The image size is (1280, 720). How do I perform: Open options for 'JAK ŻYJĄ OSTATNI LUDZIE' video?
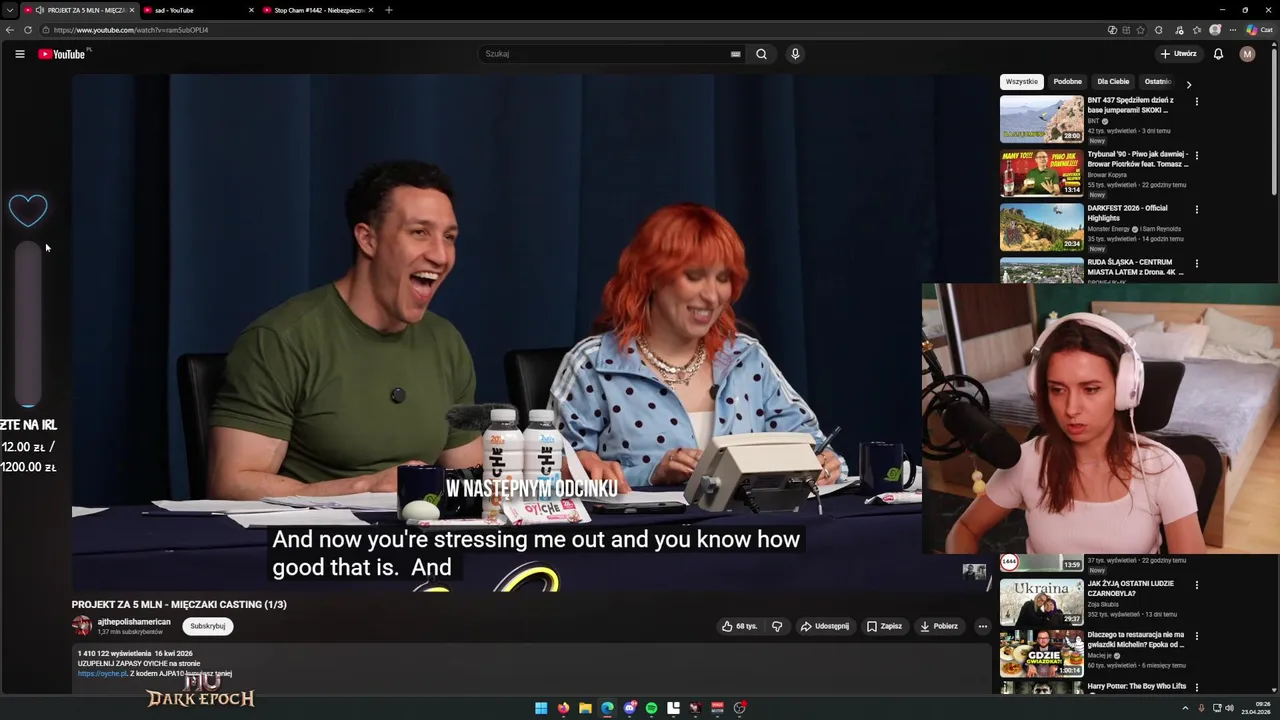pyautogui.click(x=1196, y=585)
